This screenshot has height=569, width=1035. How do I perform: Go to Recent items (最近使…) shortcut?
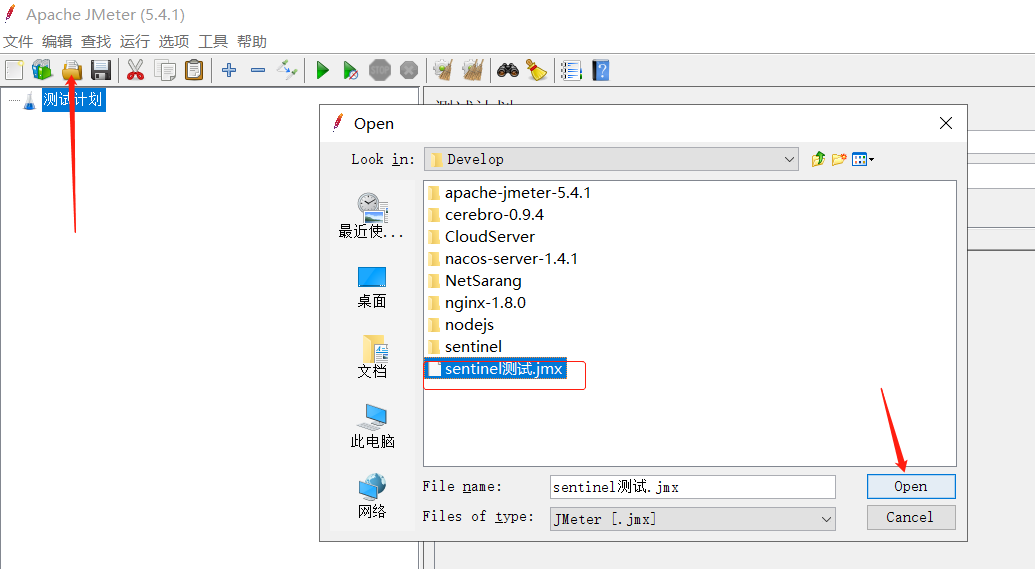point(372,216)
